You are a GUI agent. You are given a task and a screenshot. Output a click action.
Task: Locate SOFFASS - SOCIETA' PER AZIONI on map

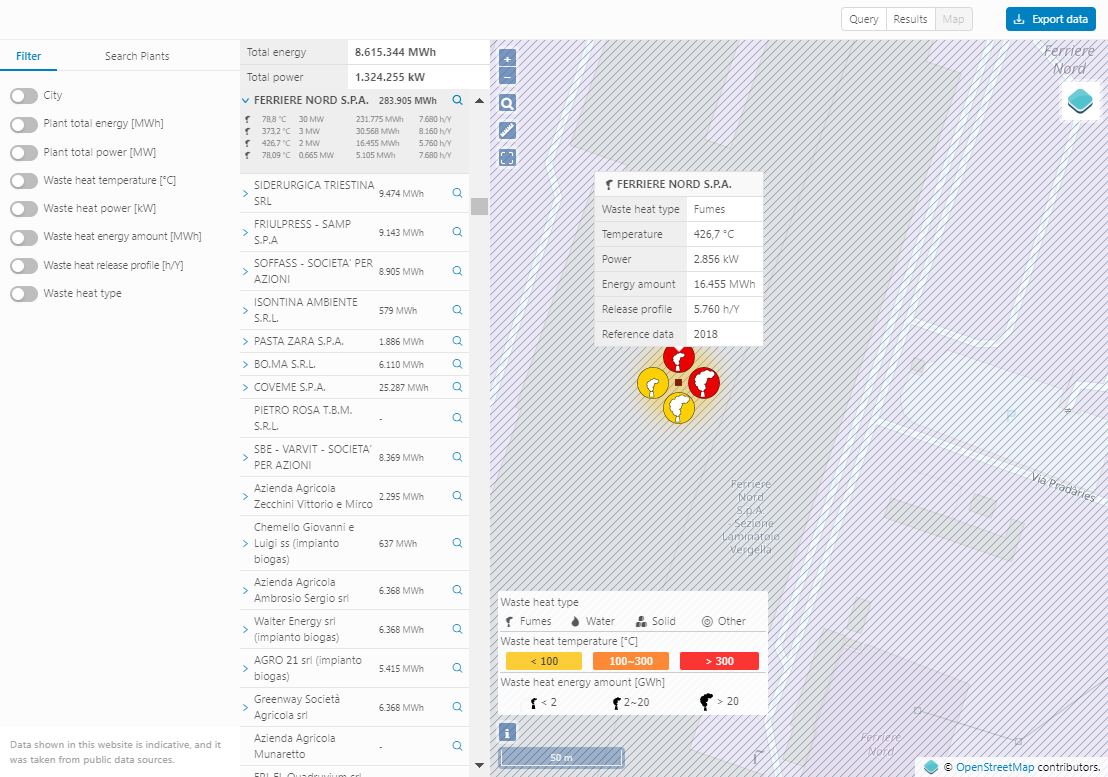457,271
